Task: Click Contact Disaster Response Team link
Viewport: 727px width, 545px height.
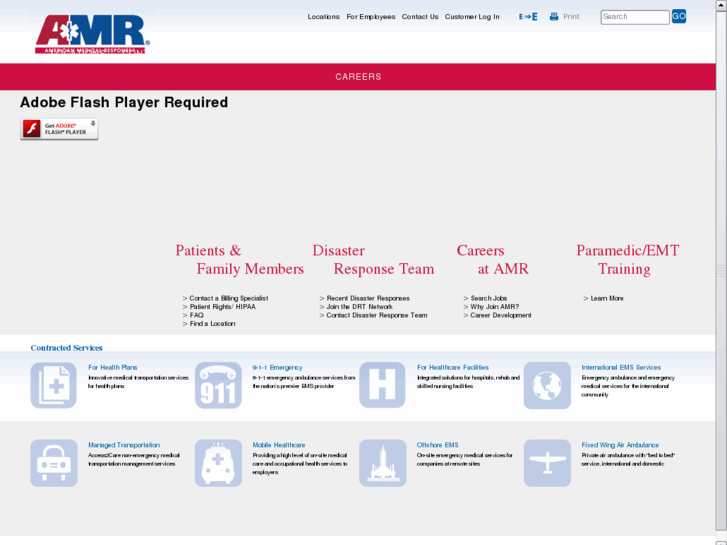Action: pos(377,315)
